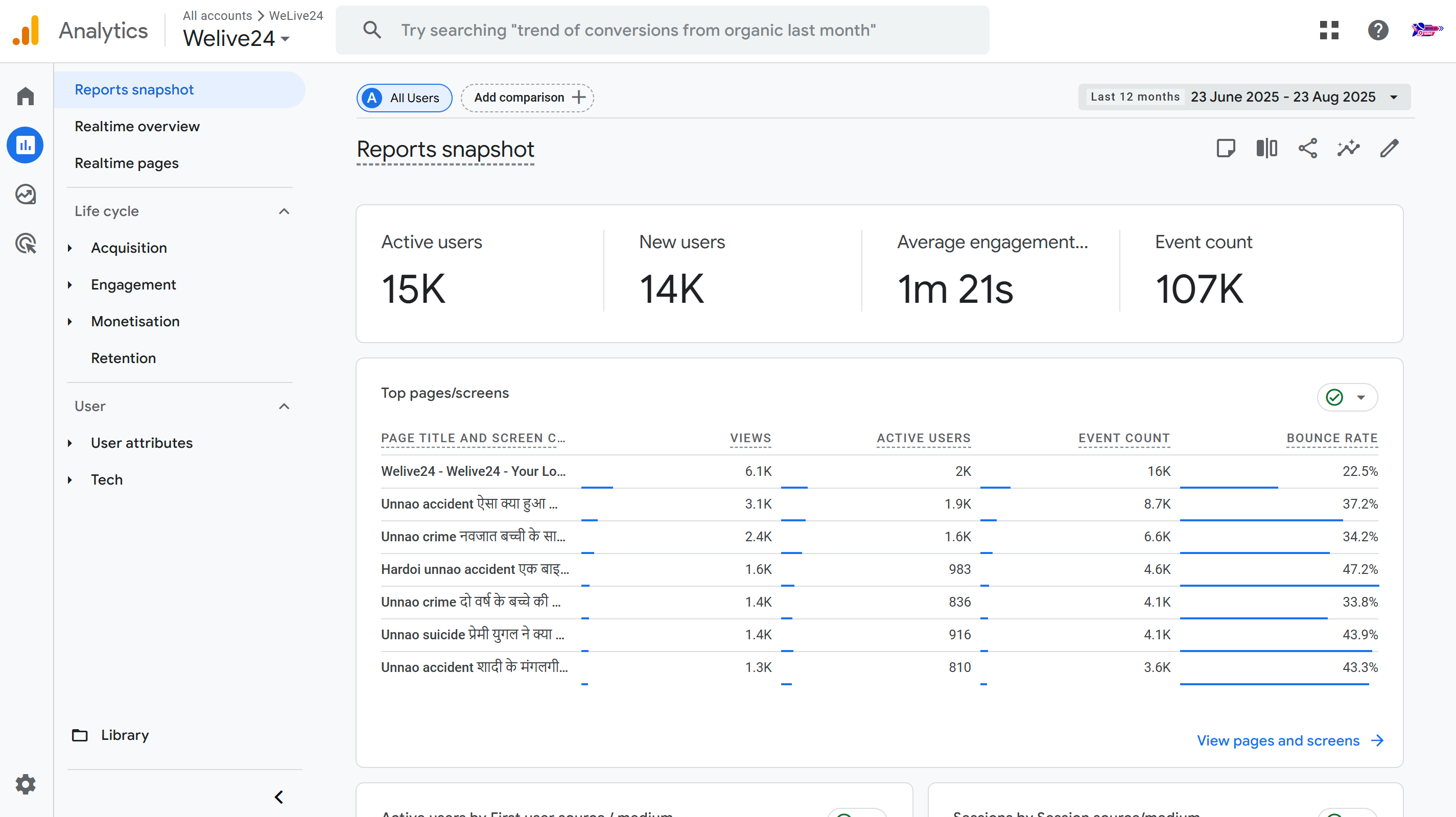Viewport: 1456px width, 817px height.
Task: Click All accounts breadcrumb link
Action: (x=217, y=15)
